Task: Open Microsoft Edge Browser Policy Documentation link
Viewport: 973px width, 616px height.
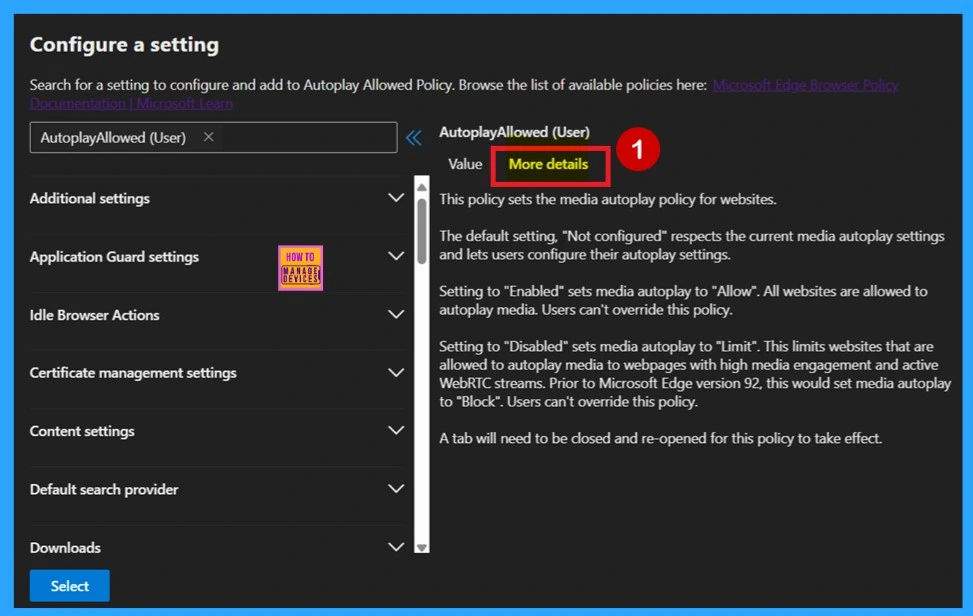Action: 805,85
